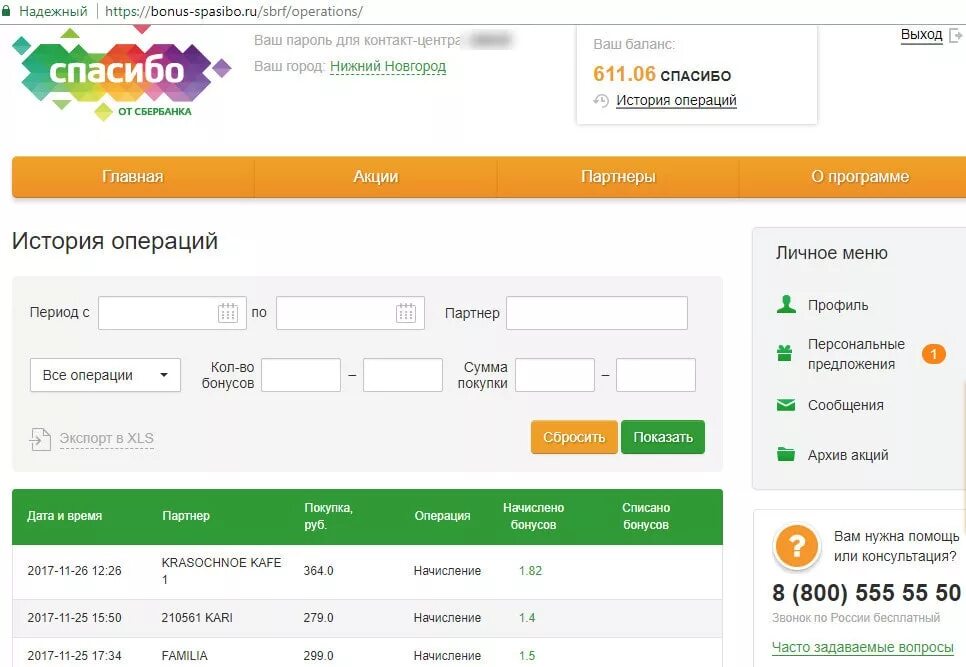
Task: Click the gift icon for personal offers
Action: (785, 354)
